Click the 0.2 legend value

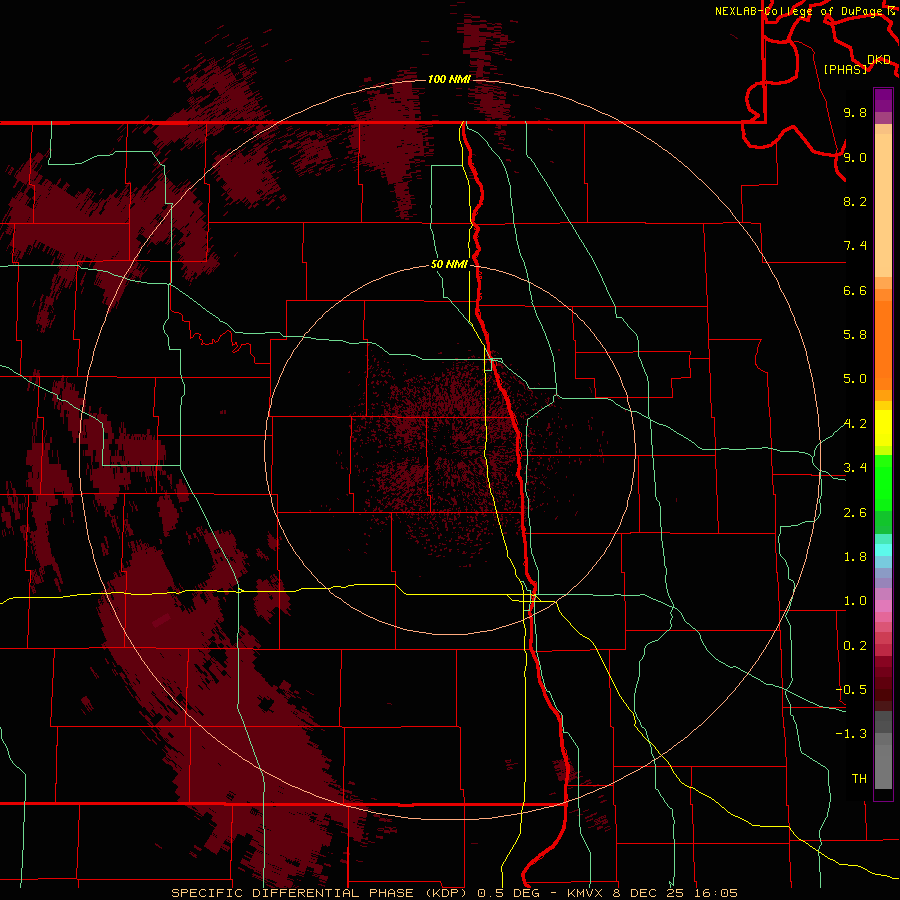(855, 646)
